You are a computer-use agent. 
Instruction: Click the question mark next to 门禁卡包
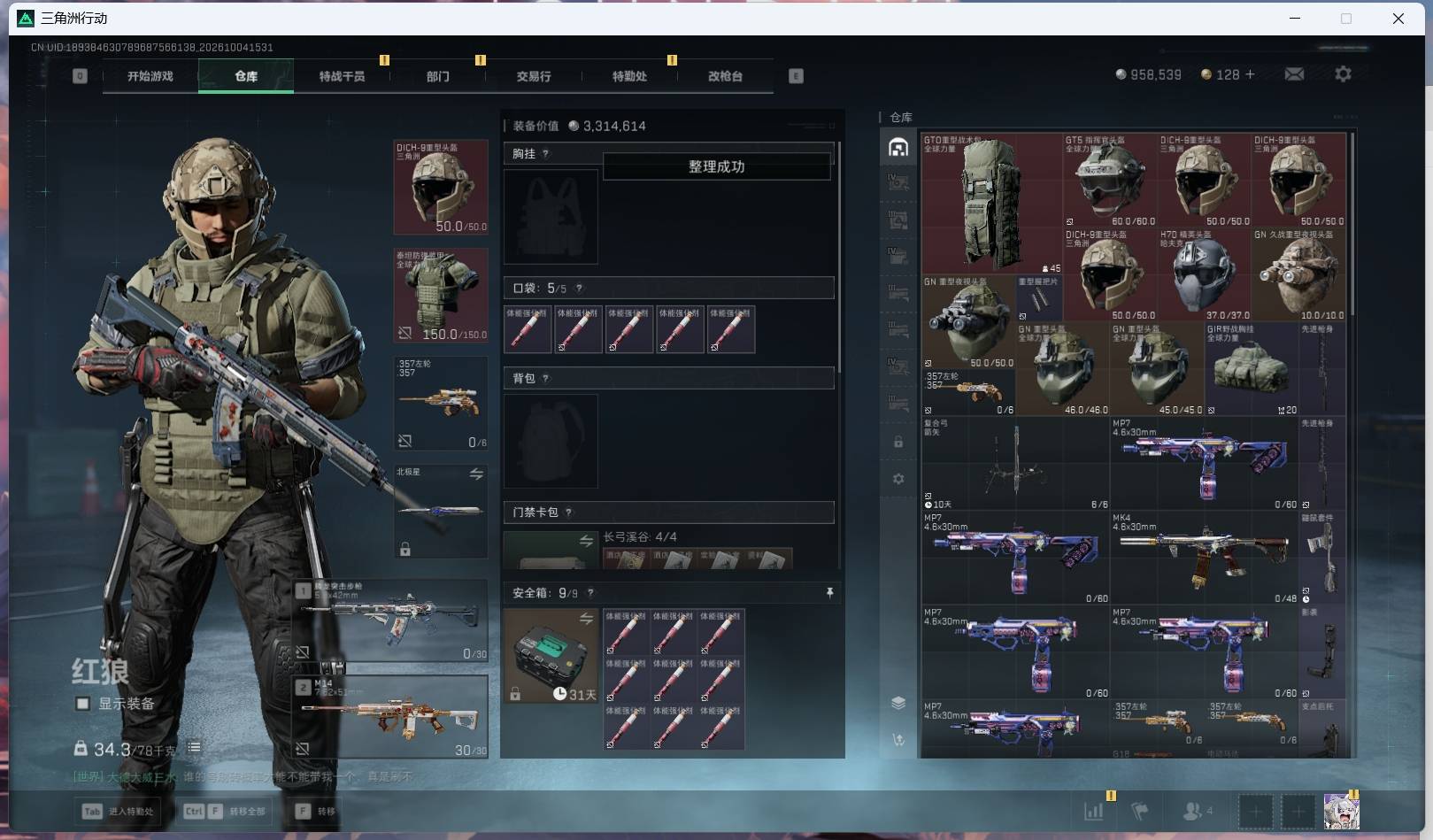coord(568,512)
